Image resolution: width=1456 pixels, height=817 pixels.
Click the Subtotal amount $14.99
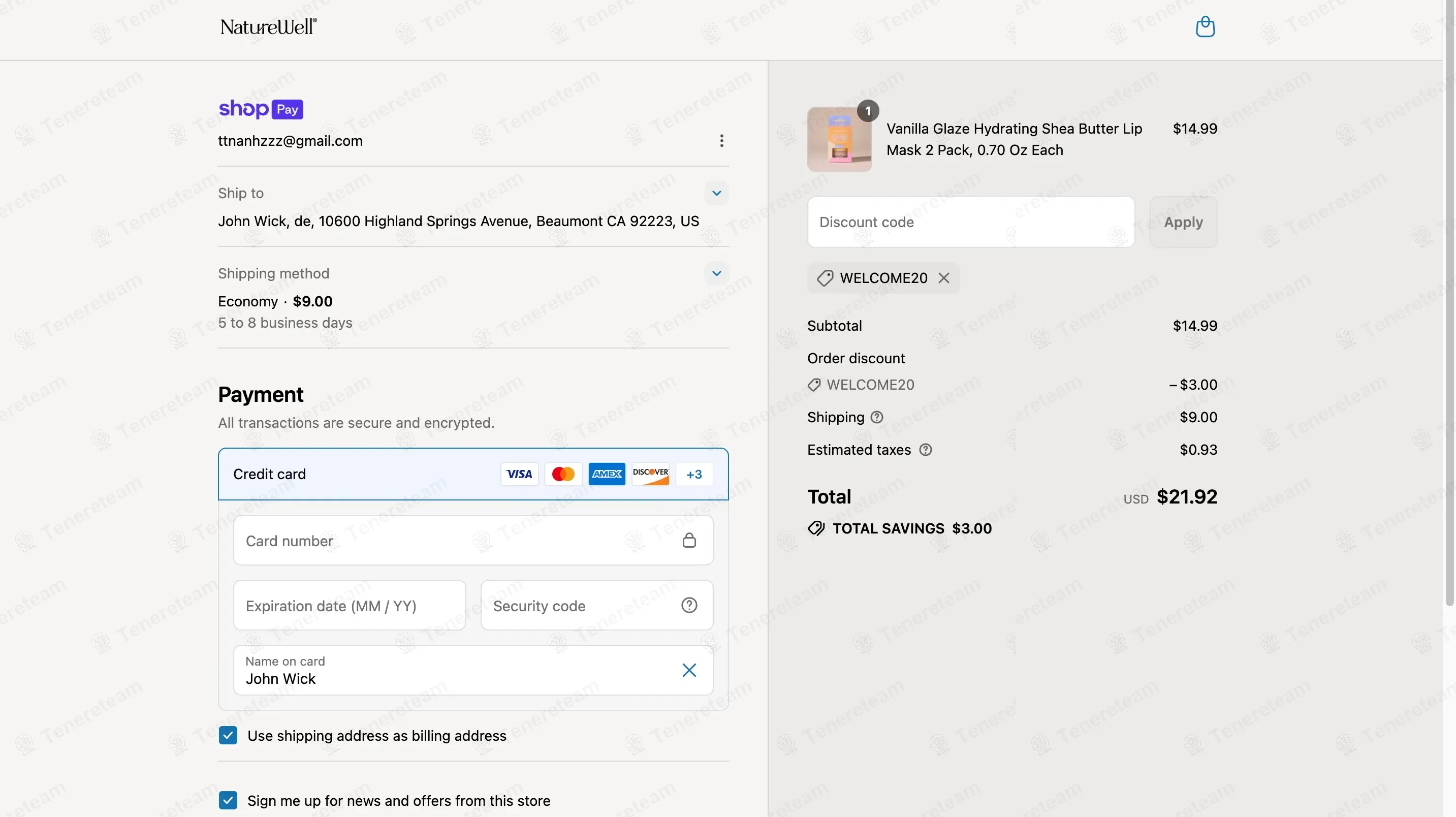(1195, 326)
